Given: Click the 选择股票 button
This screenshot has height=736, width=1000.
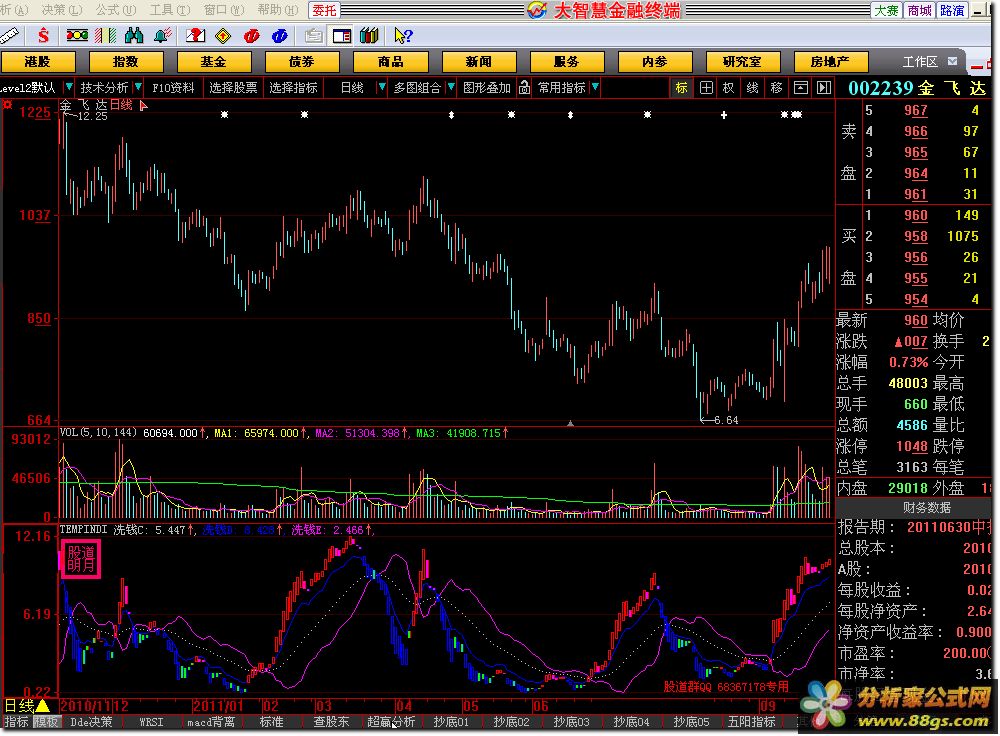Looking at the screenshot, I should (233, 87).
